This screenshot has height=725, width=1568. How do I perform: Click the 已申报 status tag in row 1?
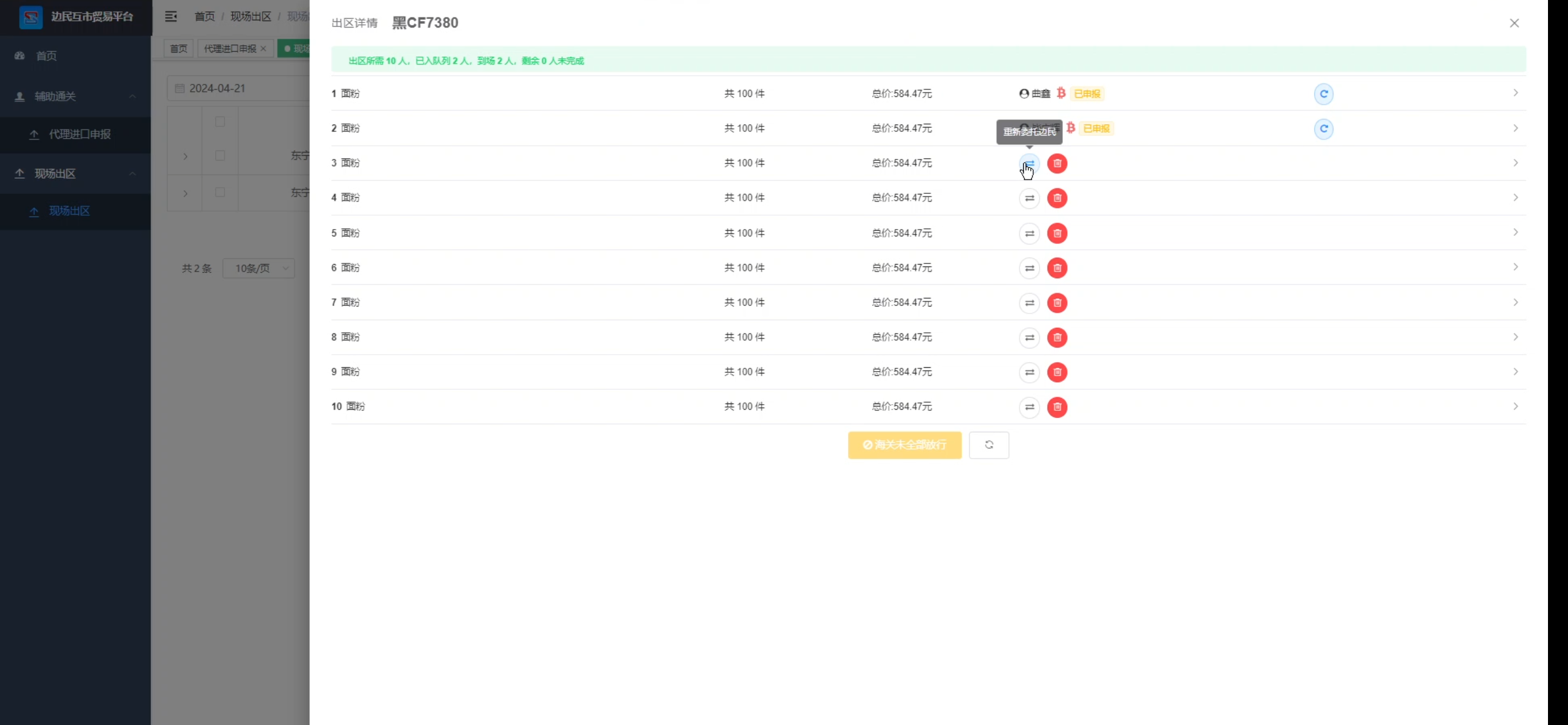point(1086,94)
